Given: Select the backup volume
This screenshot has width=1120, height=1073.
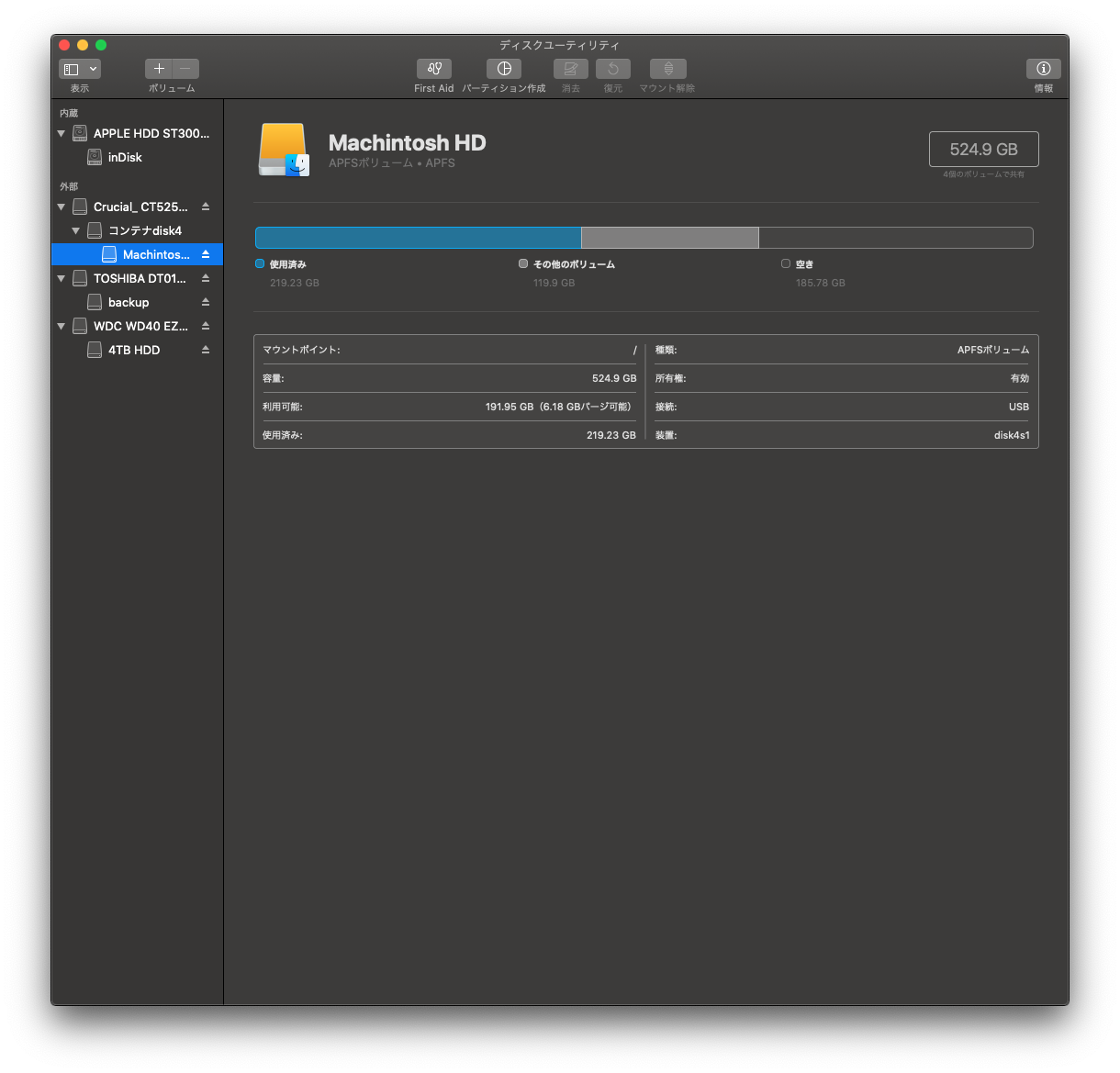Looking at the screenshot, I should click(138, 302).
